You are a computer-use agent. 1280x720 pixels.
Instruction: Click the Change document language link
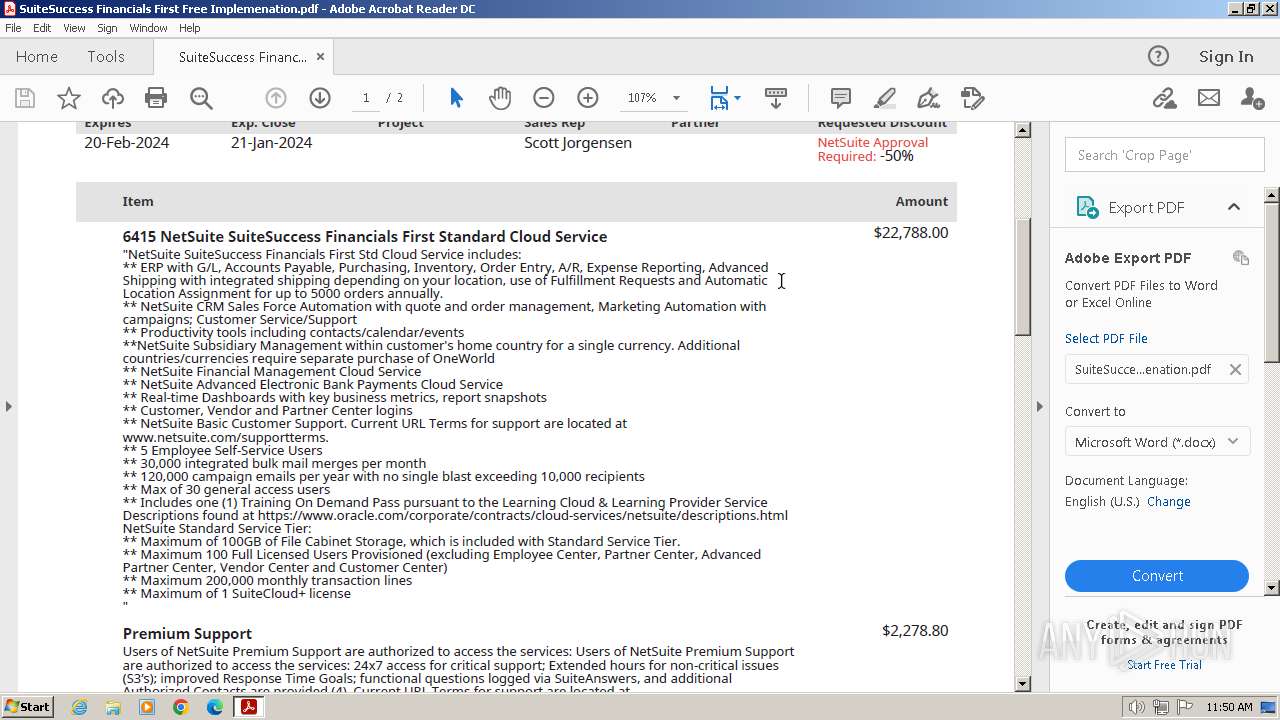1169,502
